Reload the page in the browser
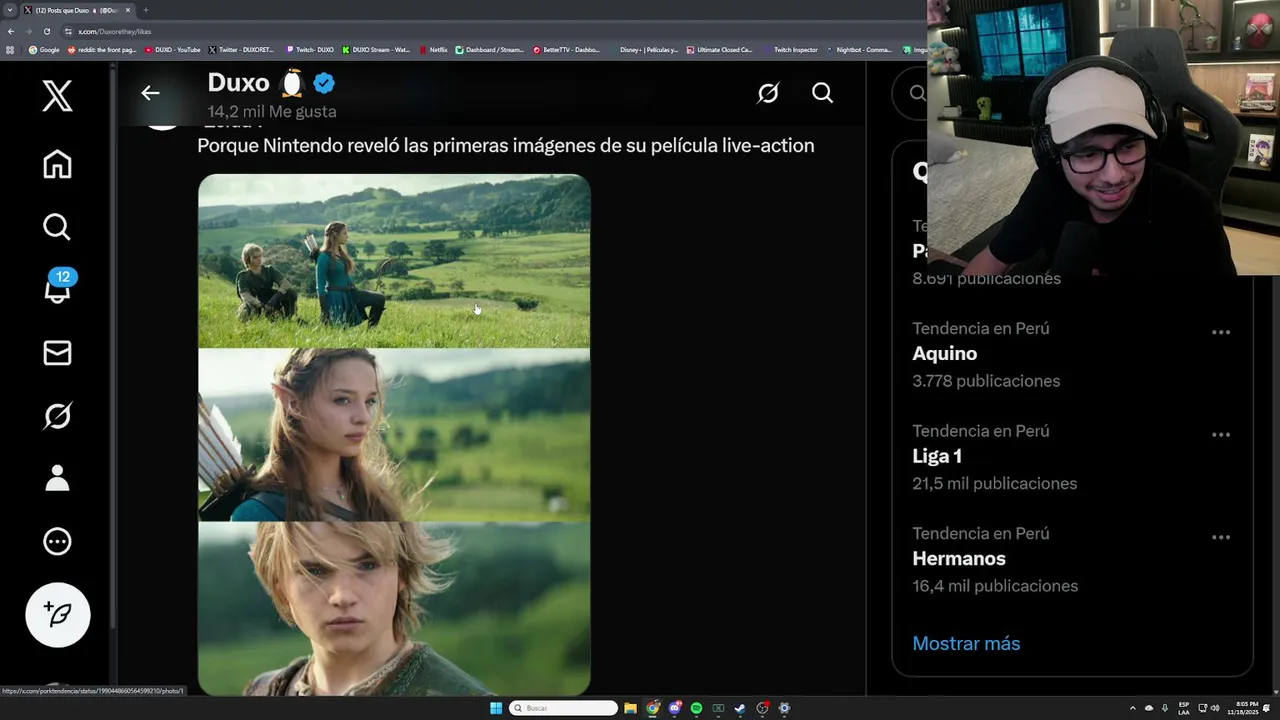This screenshot has height=720, width=1280. 46,31
